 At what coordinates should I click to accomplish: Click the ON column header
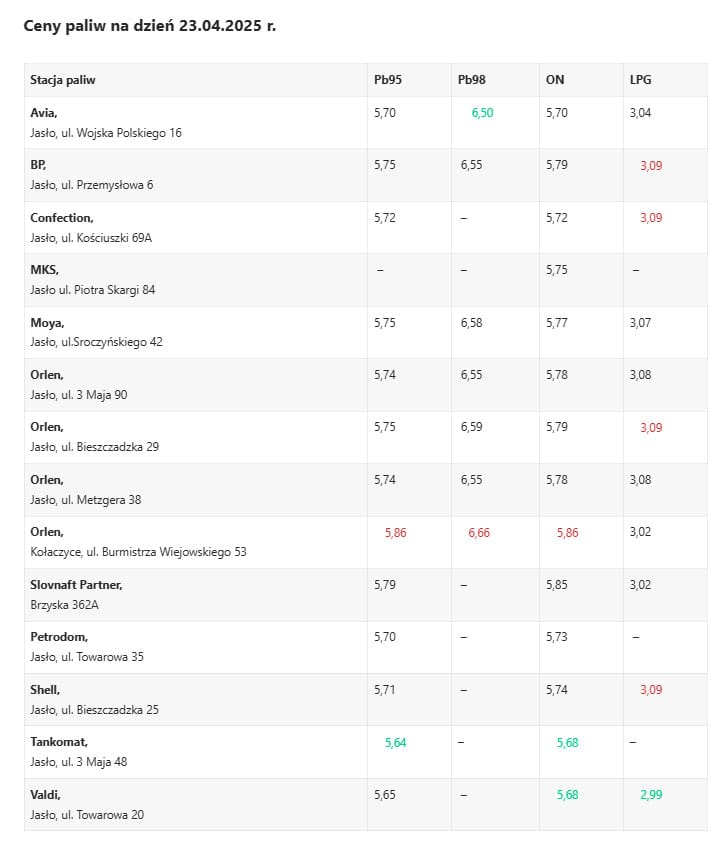point(555,80)
